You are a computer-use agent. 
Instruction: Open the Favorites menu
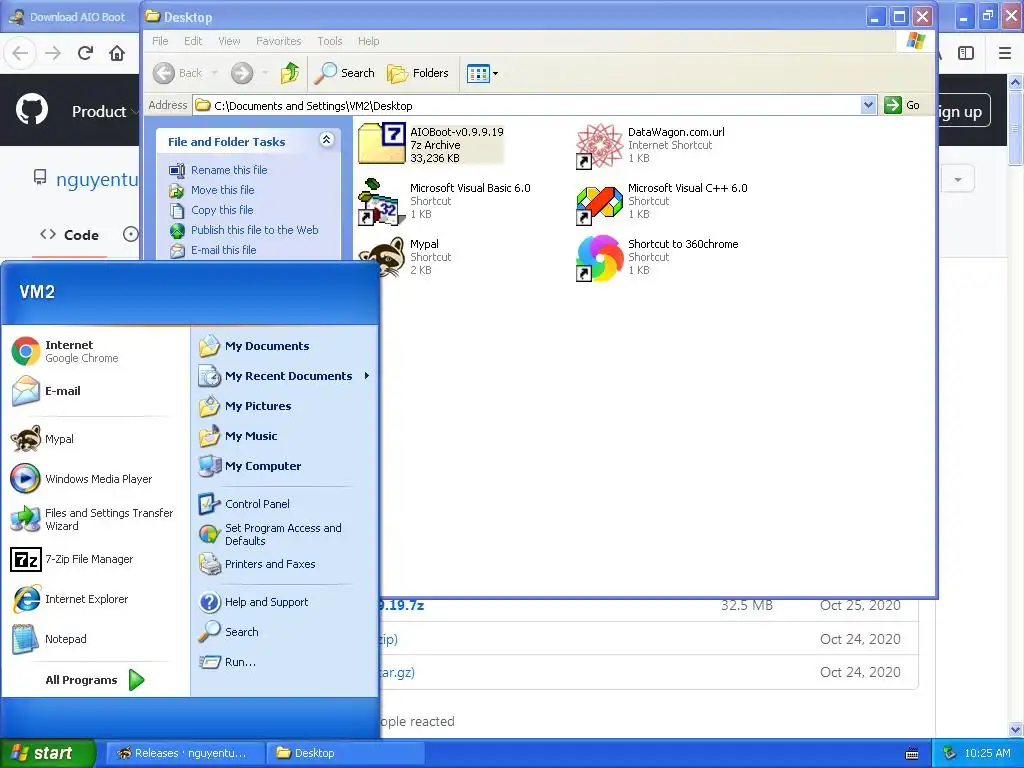pos(279,41)
